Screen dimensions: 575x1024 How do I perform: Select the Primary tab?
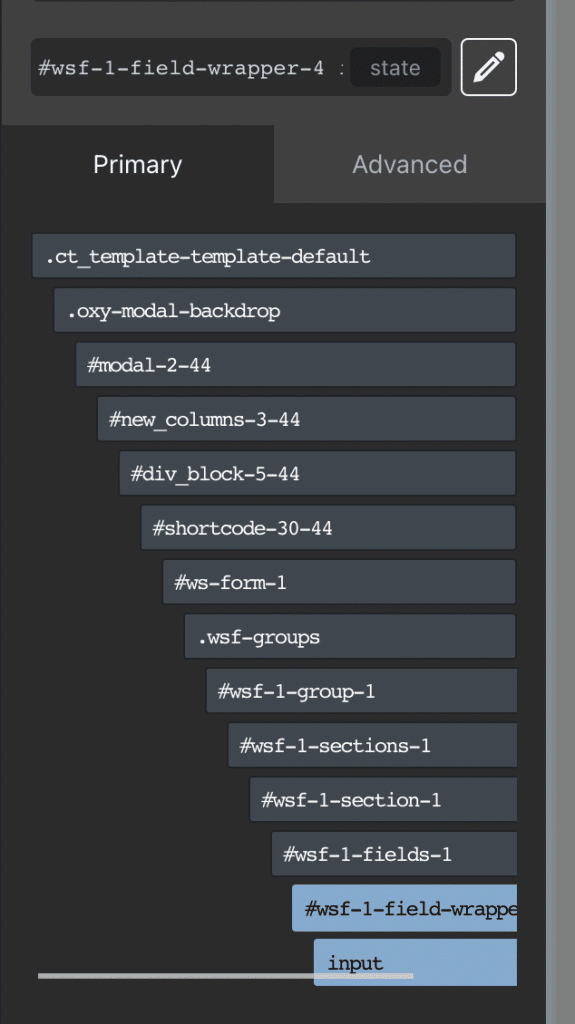coord(137,164)
